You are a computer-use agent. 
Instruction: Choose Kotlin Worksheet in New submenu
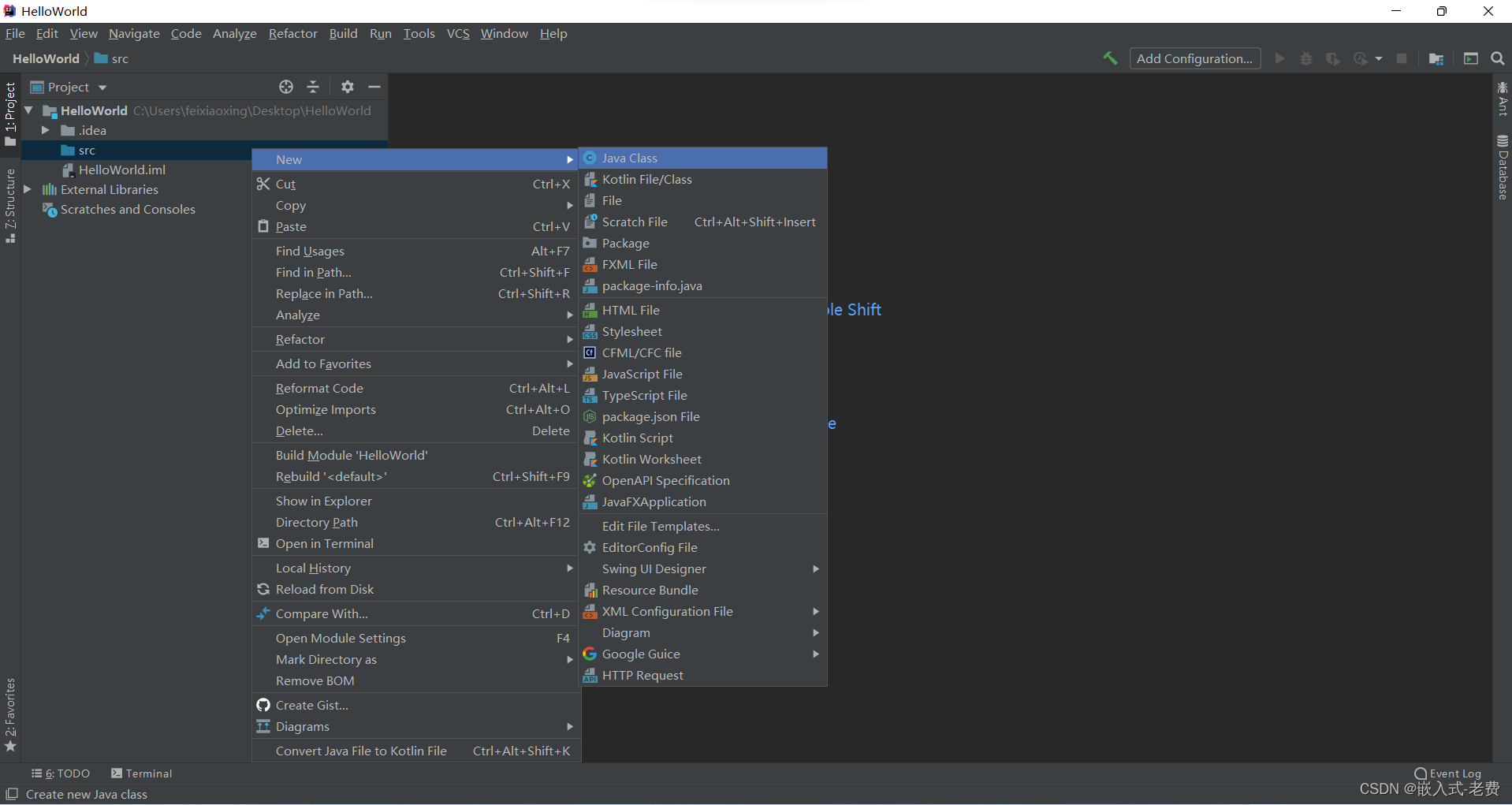[x=703, y=459]
